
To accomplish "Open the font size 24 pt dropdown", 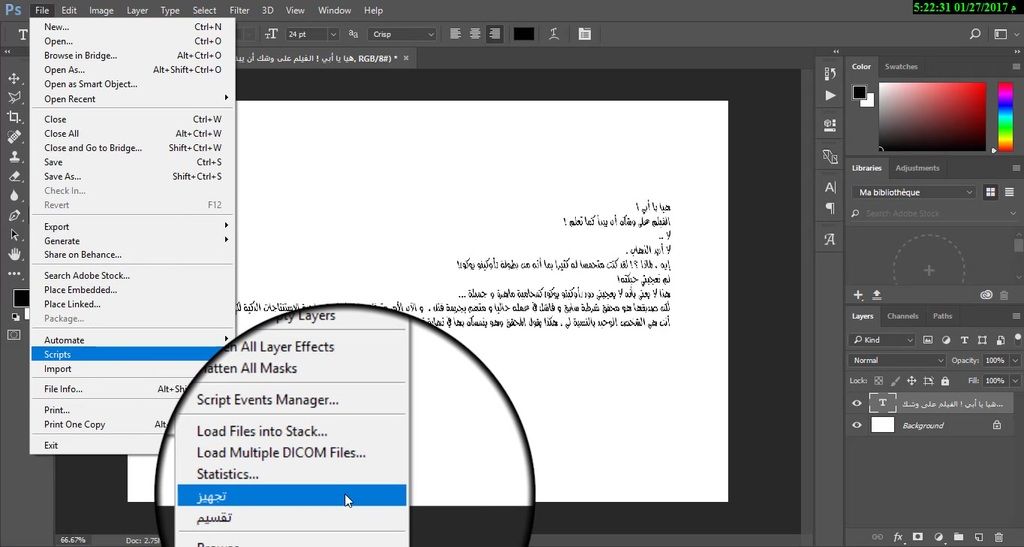I will point(333,34).
